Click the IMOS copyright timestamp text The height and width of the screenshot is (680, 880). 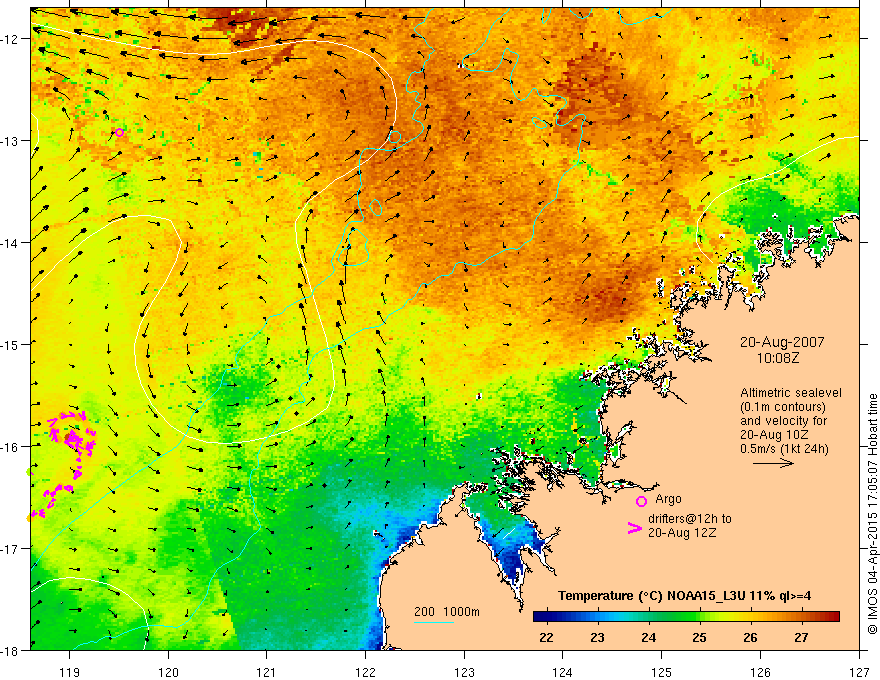(872, 513)
